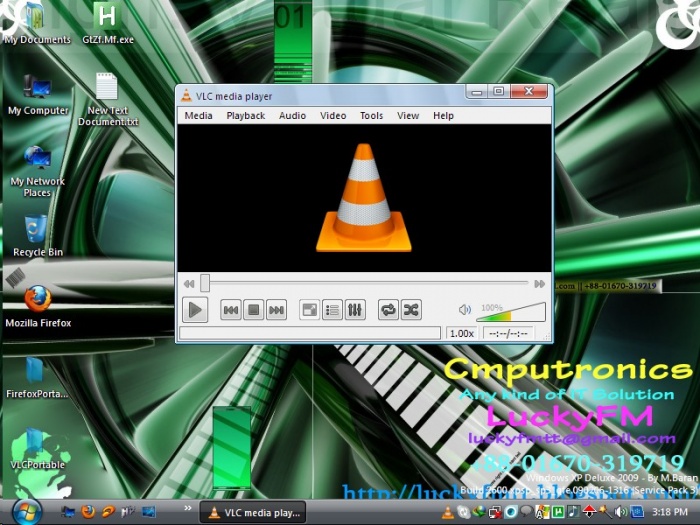Click the slower rewind arrows icon
The height and width of the screenshot is (525, 700).
[189, 284]
